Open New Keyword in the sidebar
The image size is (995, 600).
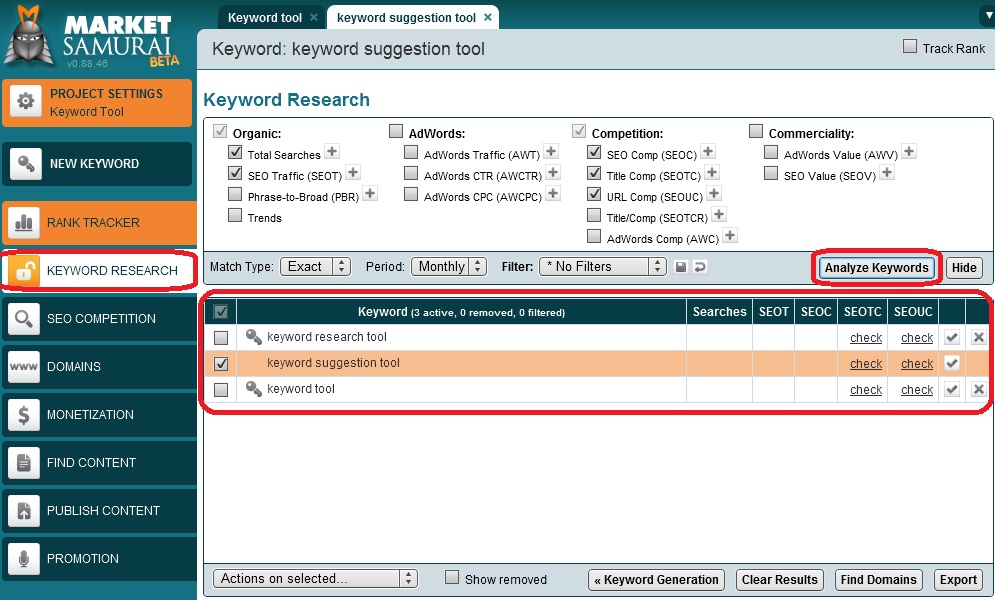tap(97, 164)
